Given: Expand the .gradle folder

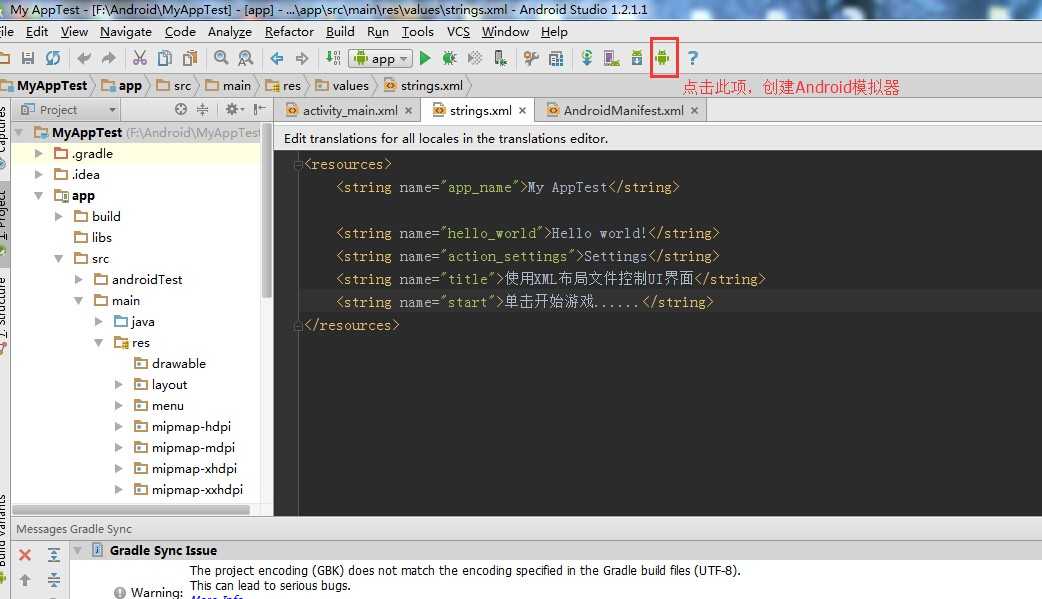Looking at the screenshot, I should point(39,154).
